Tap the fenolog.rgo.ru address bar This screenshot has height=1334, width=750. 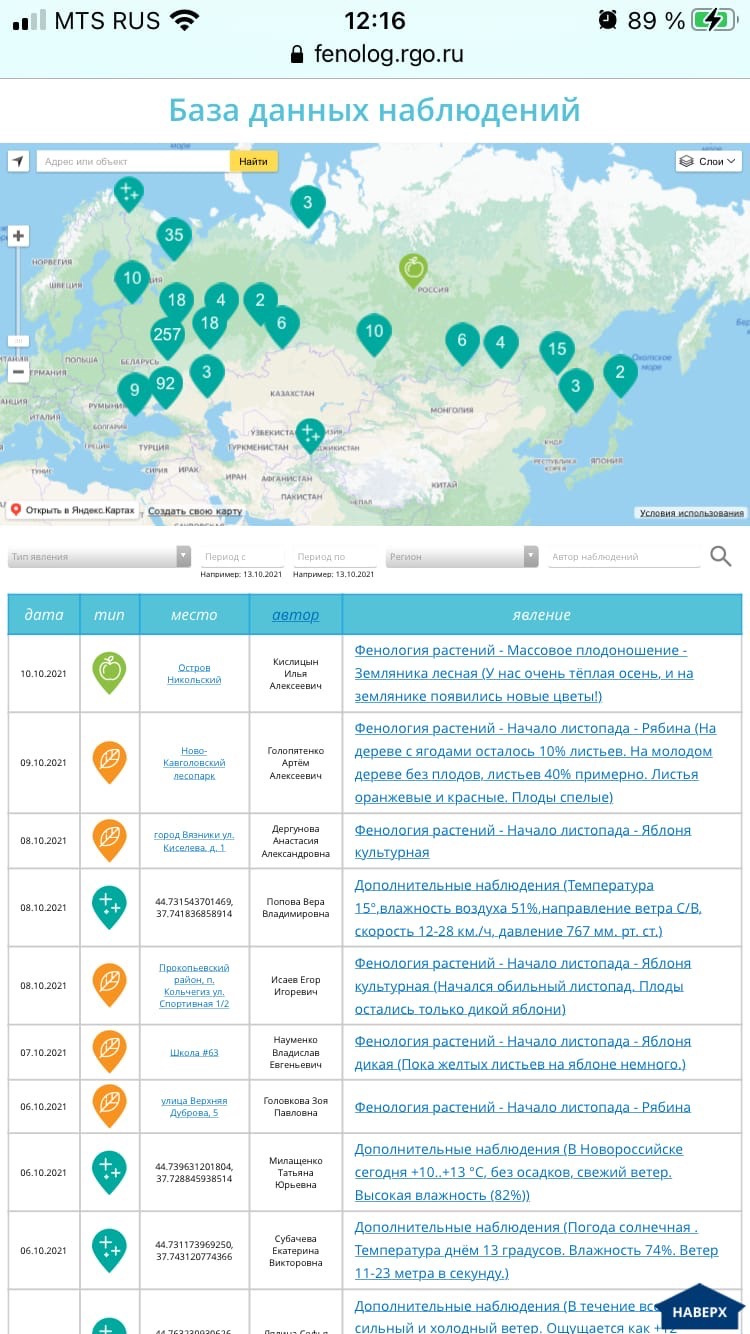(x=375, y=53)
